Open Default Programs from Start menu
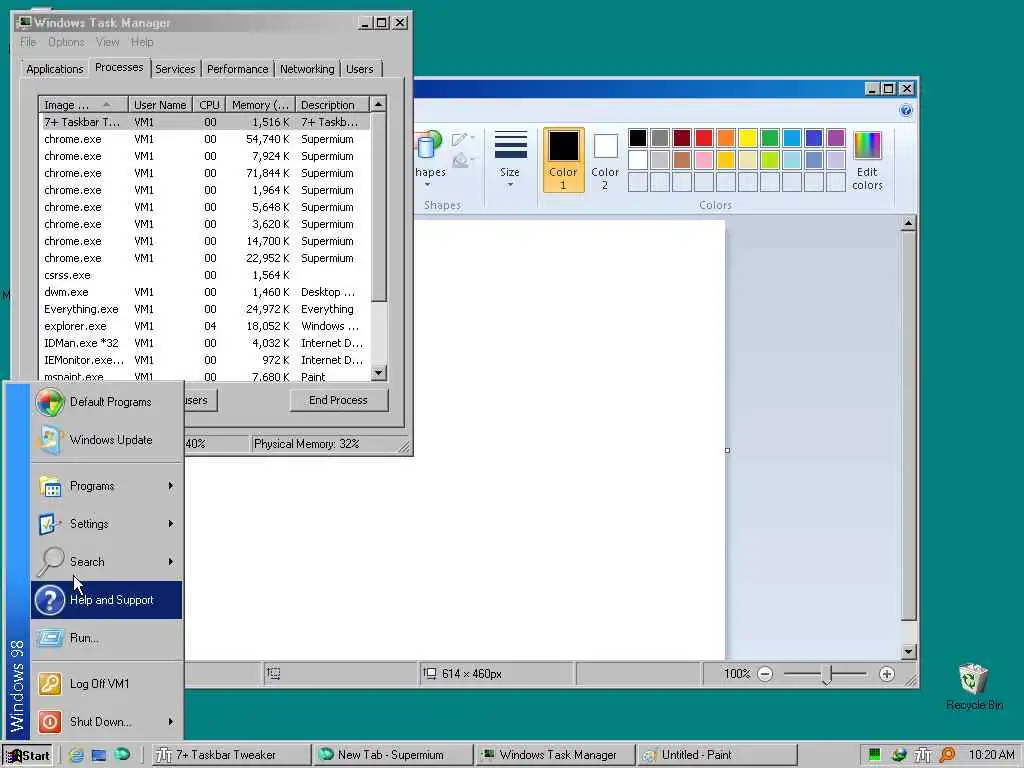Viewport: 1024px width, 768px height. (106, 402)
